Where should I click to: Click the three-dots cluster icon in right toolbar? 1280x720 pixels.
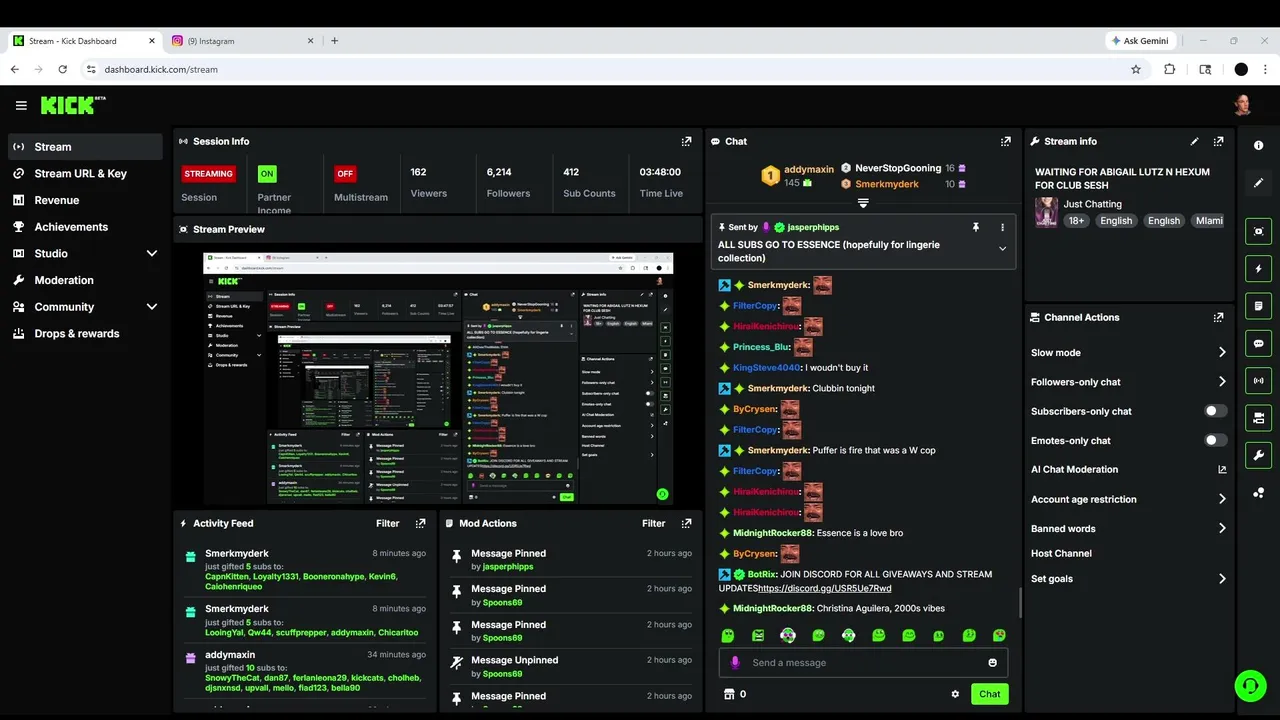[1258, 492]
